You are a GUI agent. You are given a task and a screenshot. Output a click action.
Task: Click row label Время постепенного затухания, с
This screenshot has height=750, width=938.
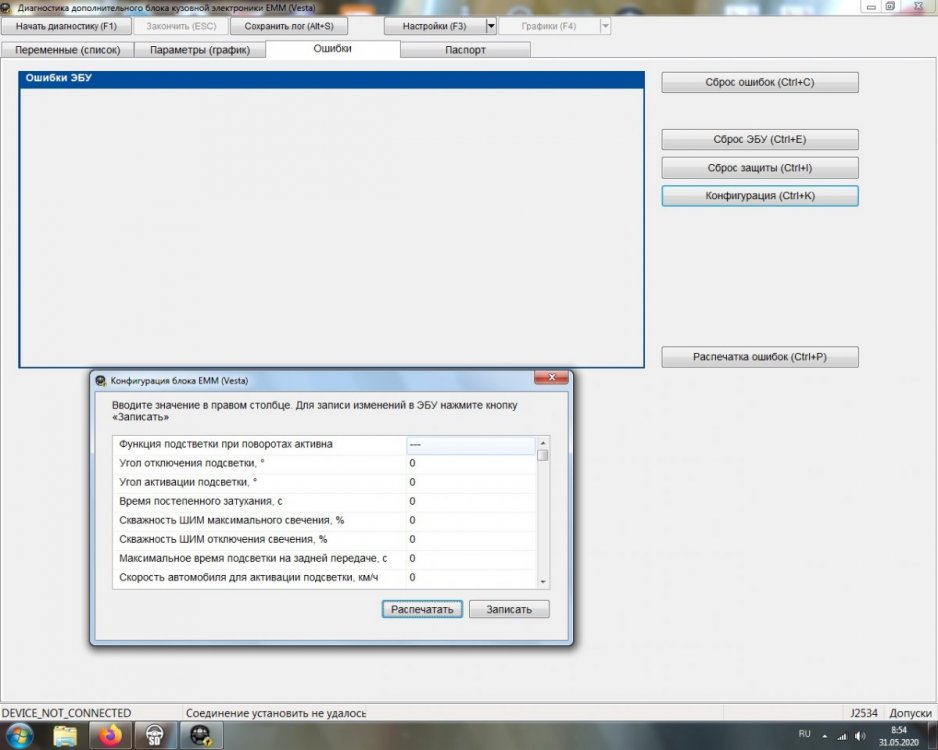tap(200, 502)
